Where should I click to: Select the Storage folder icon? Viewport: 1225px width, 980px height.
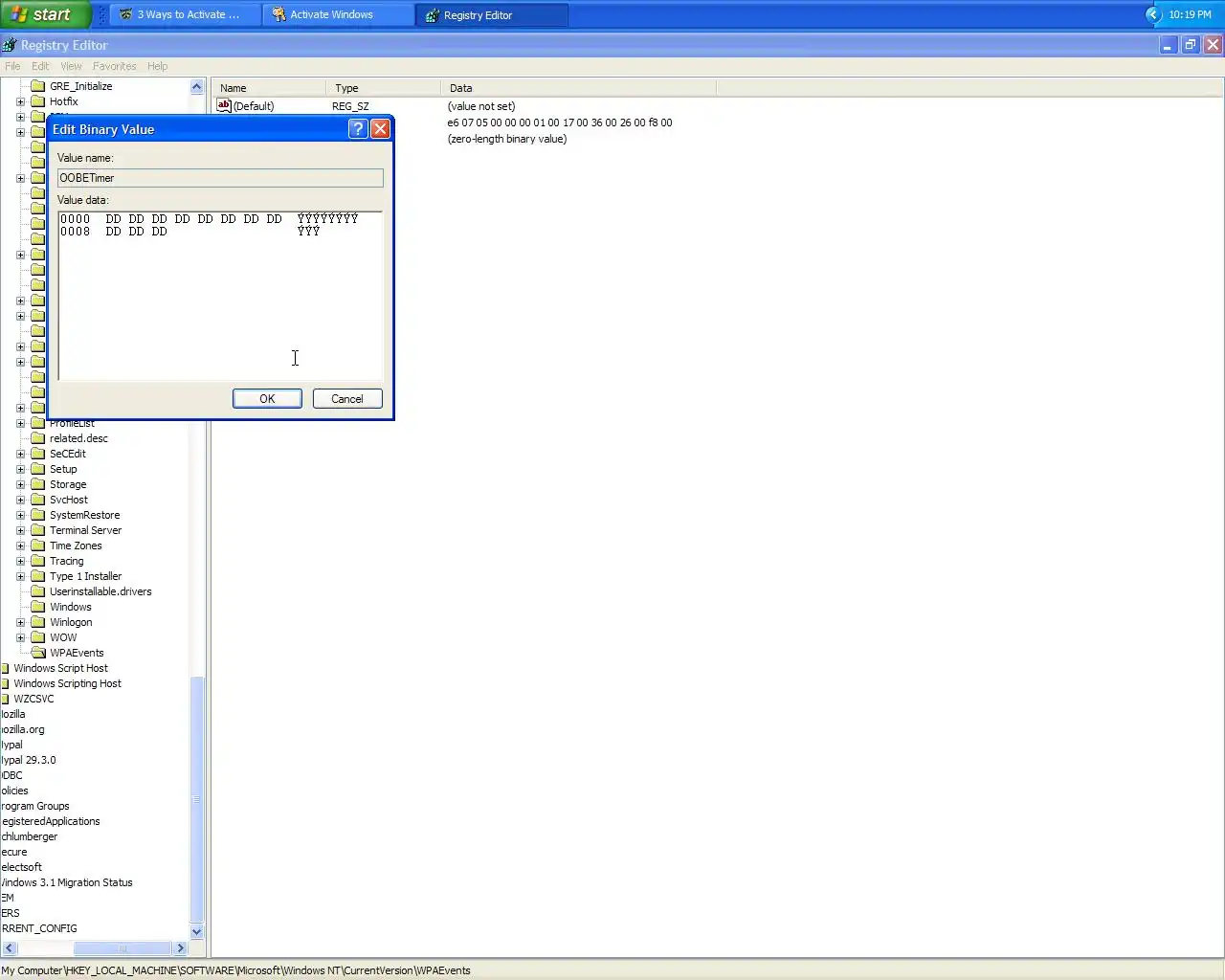[38, 484]
